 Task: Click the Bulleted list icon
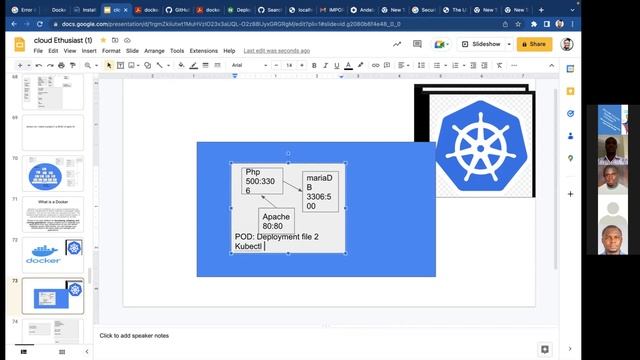[437, 65]
